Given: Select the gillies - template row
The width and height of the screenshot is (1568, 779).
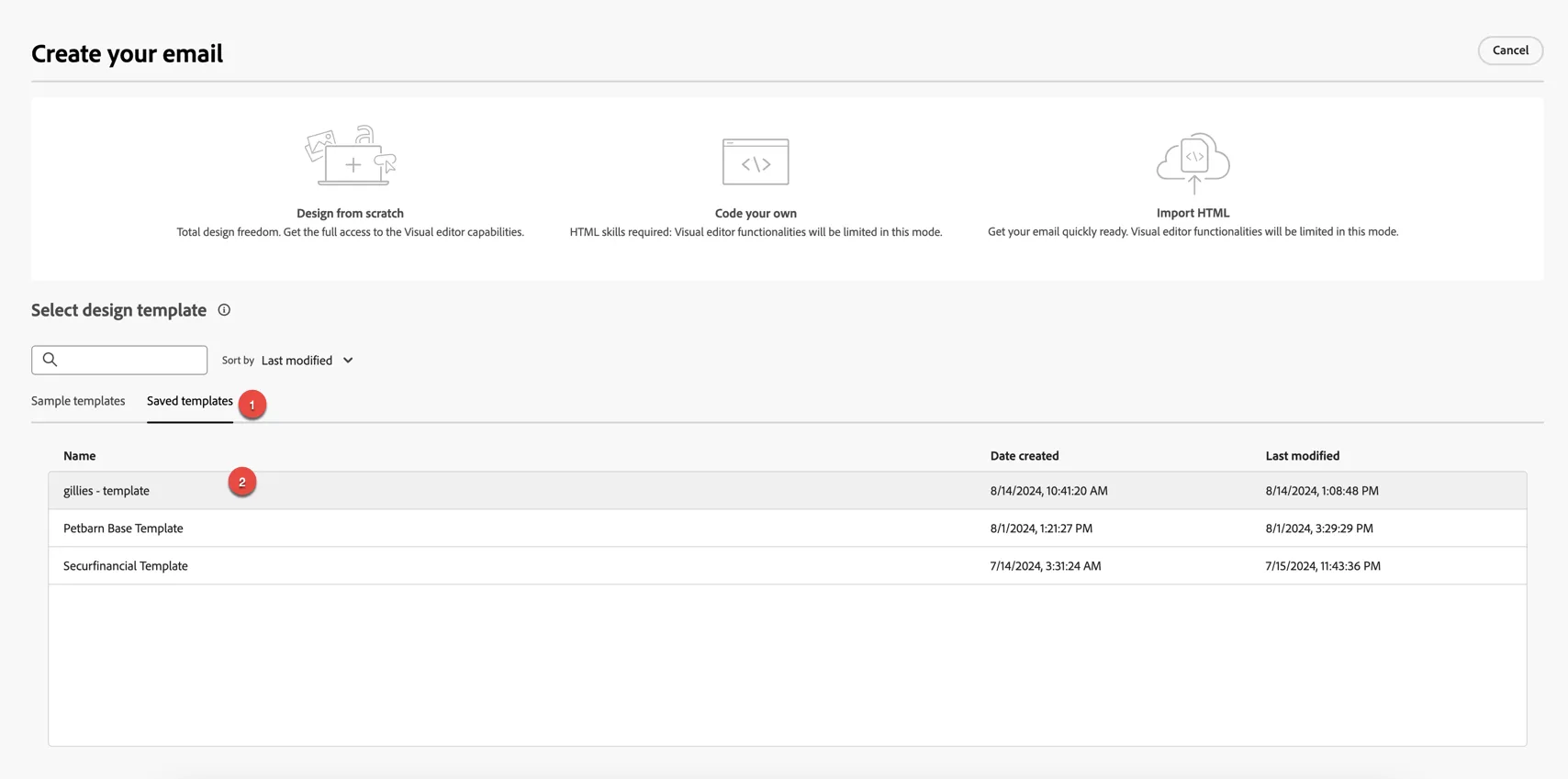Looking at the screenshot, I should pos(788,491).
